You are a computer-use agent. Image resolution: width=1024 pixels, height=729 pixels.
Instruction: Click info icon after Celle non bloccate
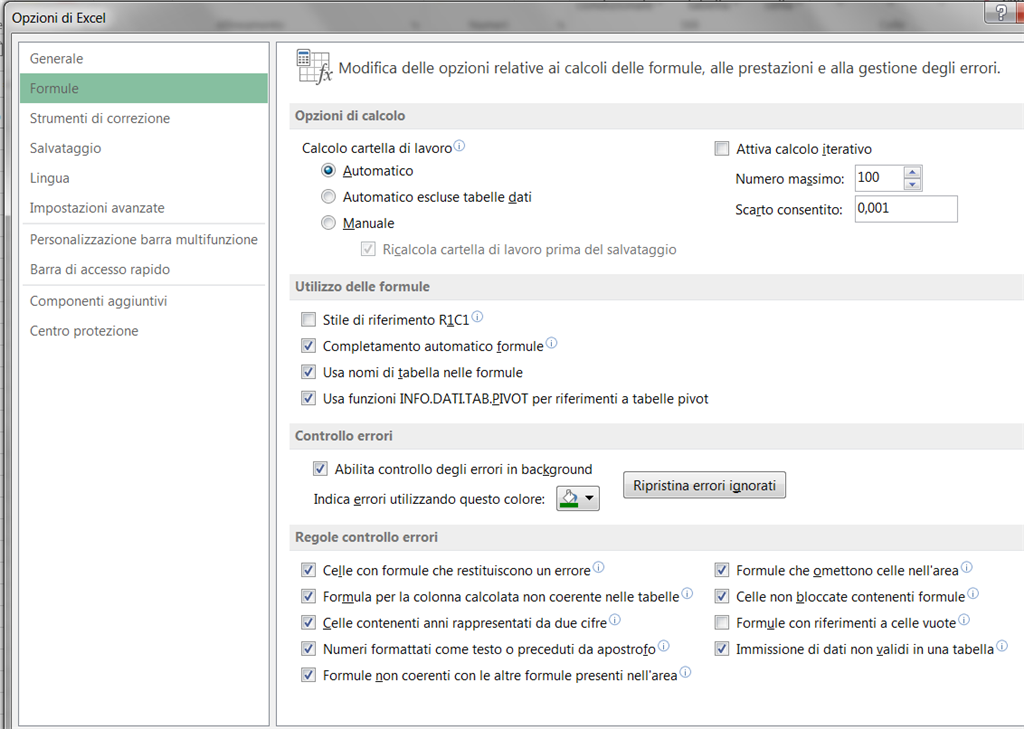tap(973, 593)
